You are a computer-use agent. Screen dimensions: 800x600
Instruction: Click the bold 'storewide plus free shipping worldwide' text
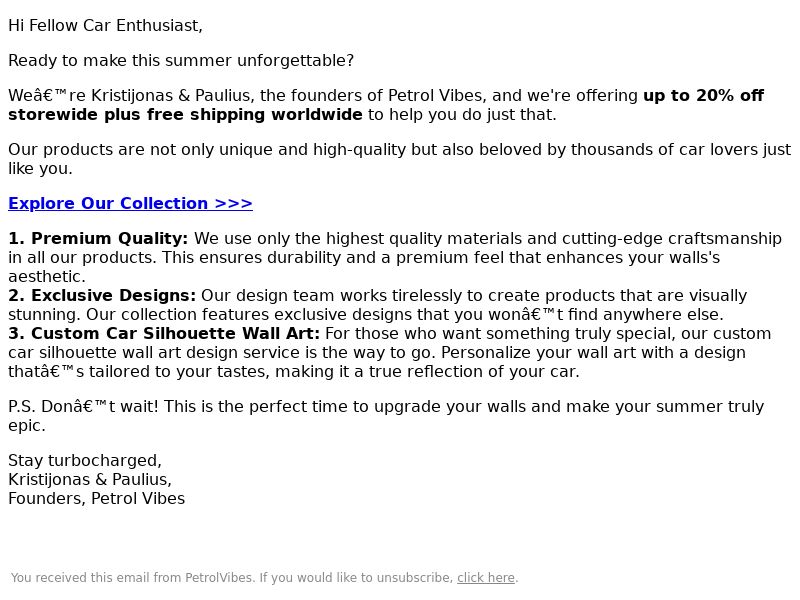tap(185, 114)
